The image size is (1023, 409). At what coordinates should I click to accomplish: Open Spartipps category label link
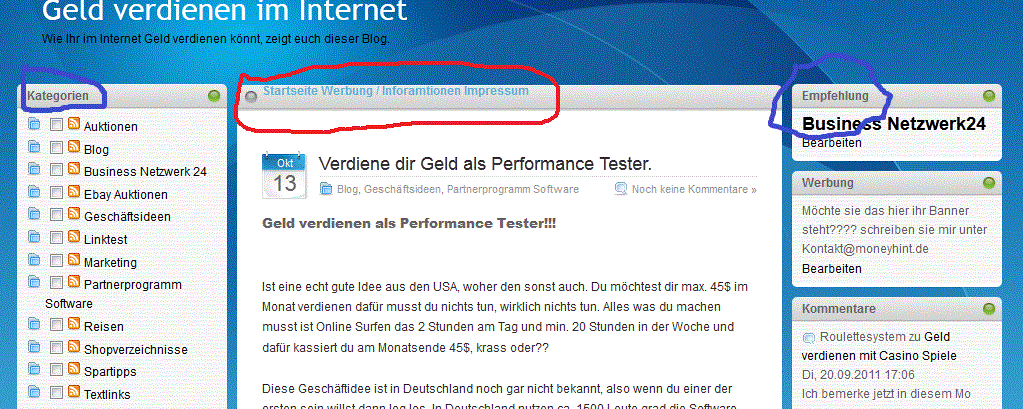point(110,372)
